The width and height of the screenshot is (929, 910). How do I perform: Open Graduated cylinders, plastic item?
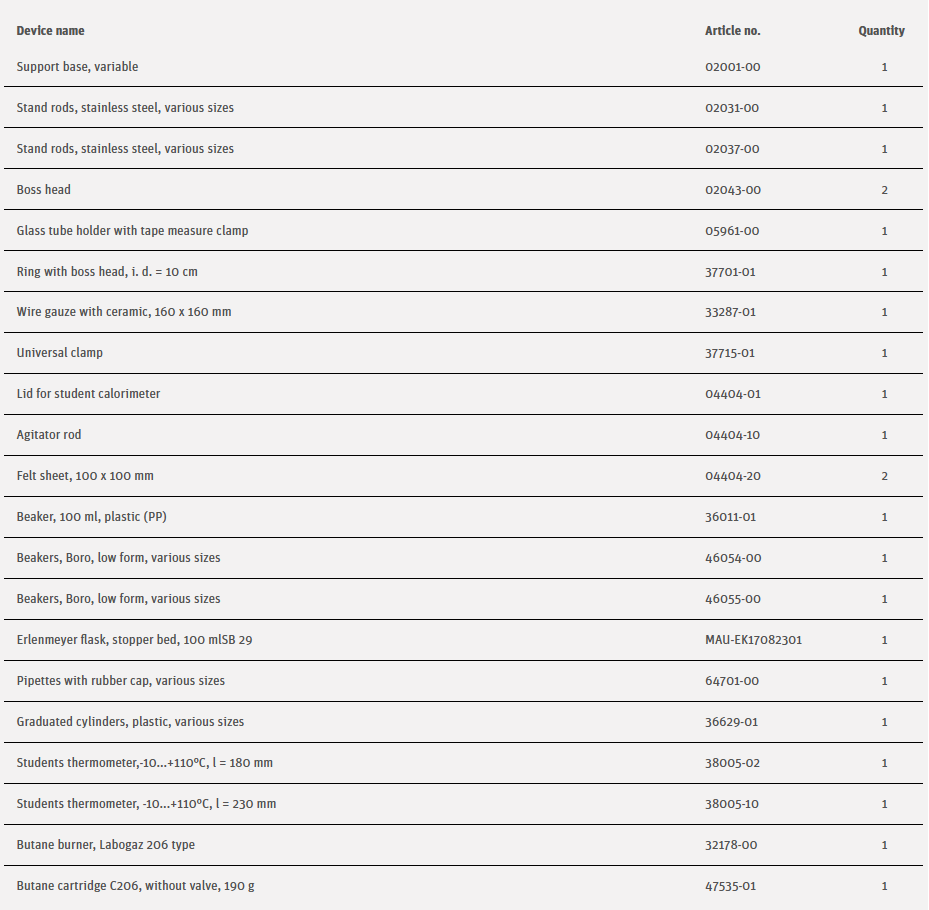(130, 722)
